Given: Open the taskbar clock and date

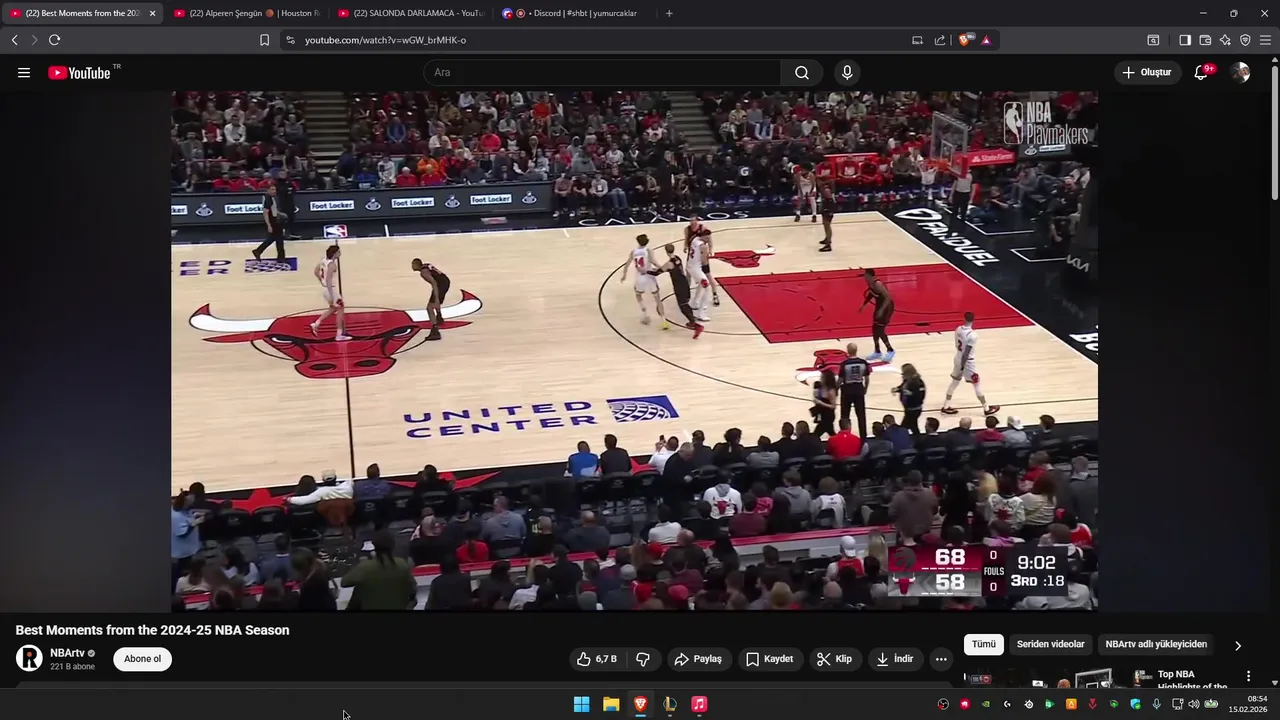Looking at the screenshot, I should [x=1250, y=704].
